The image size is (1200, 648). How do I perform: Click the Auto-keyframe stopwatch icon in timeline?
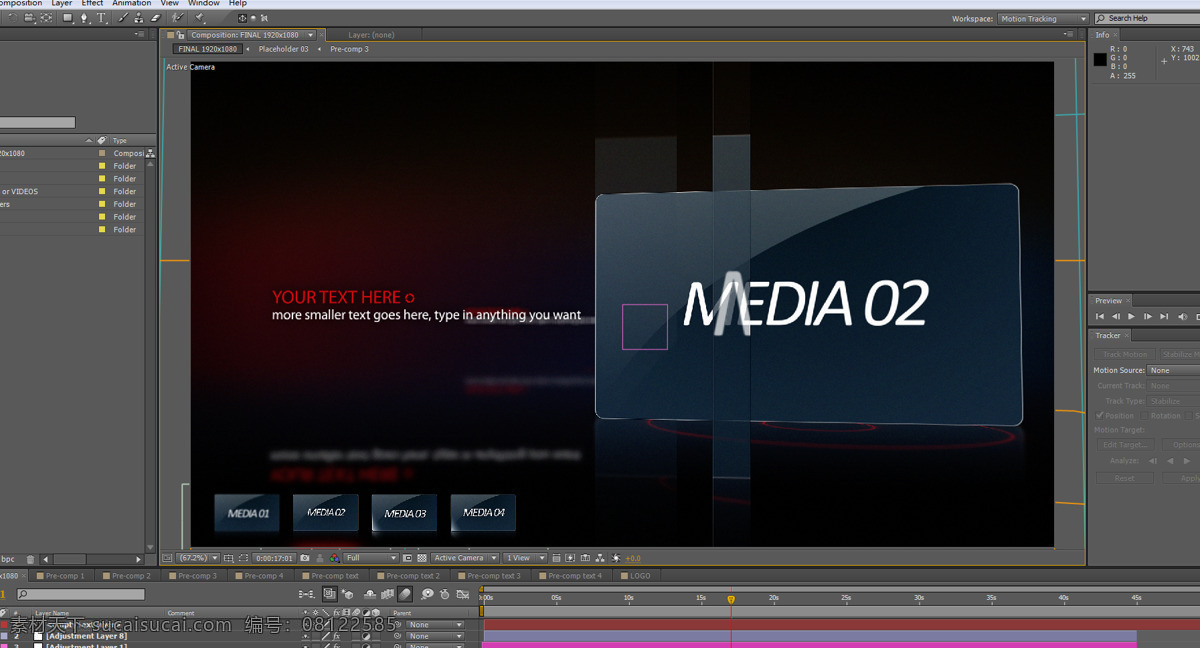444,594
